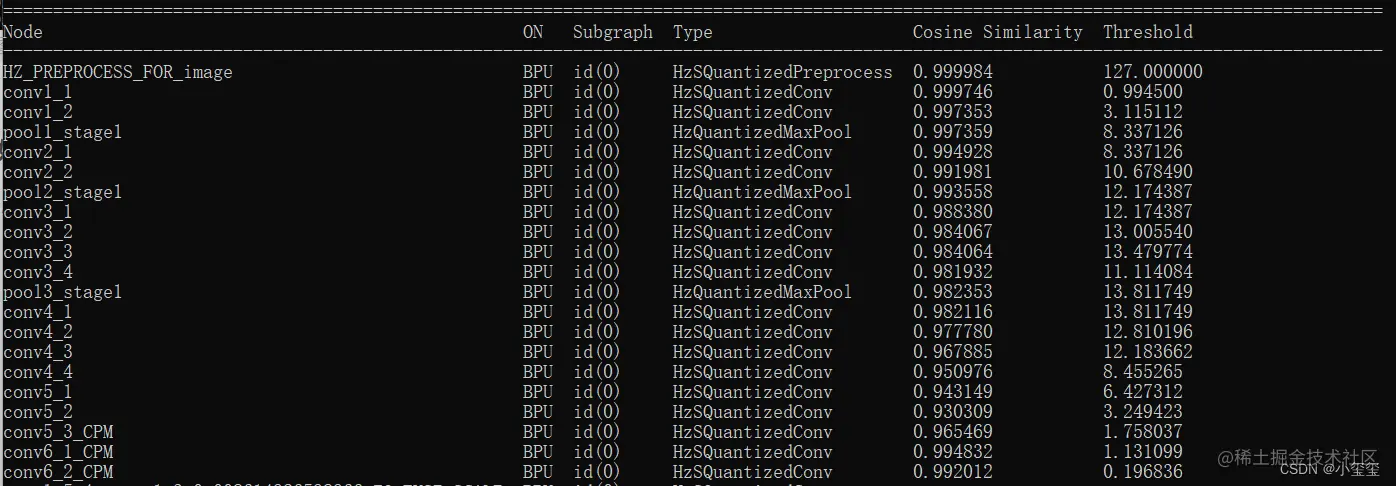Select the pool3_stage1 node name

click(x=63, y=292)
